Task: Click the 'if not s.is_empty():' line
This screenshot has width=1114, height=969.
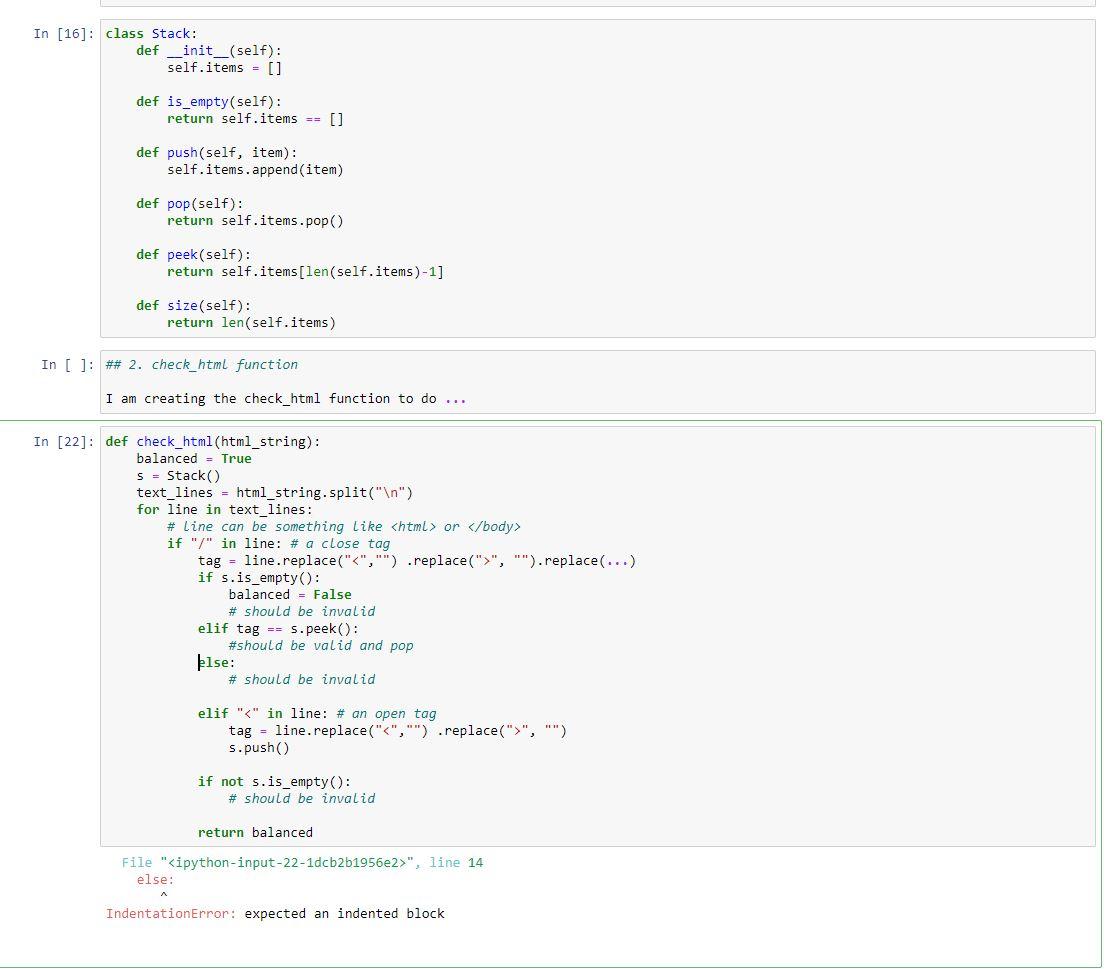Action: click(274, 781)
